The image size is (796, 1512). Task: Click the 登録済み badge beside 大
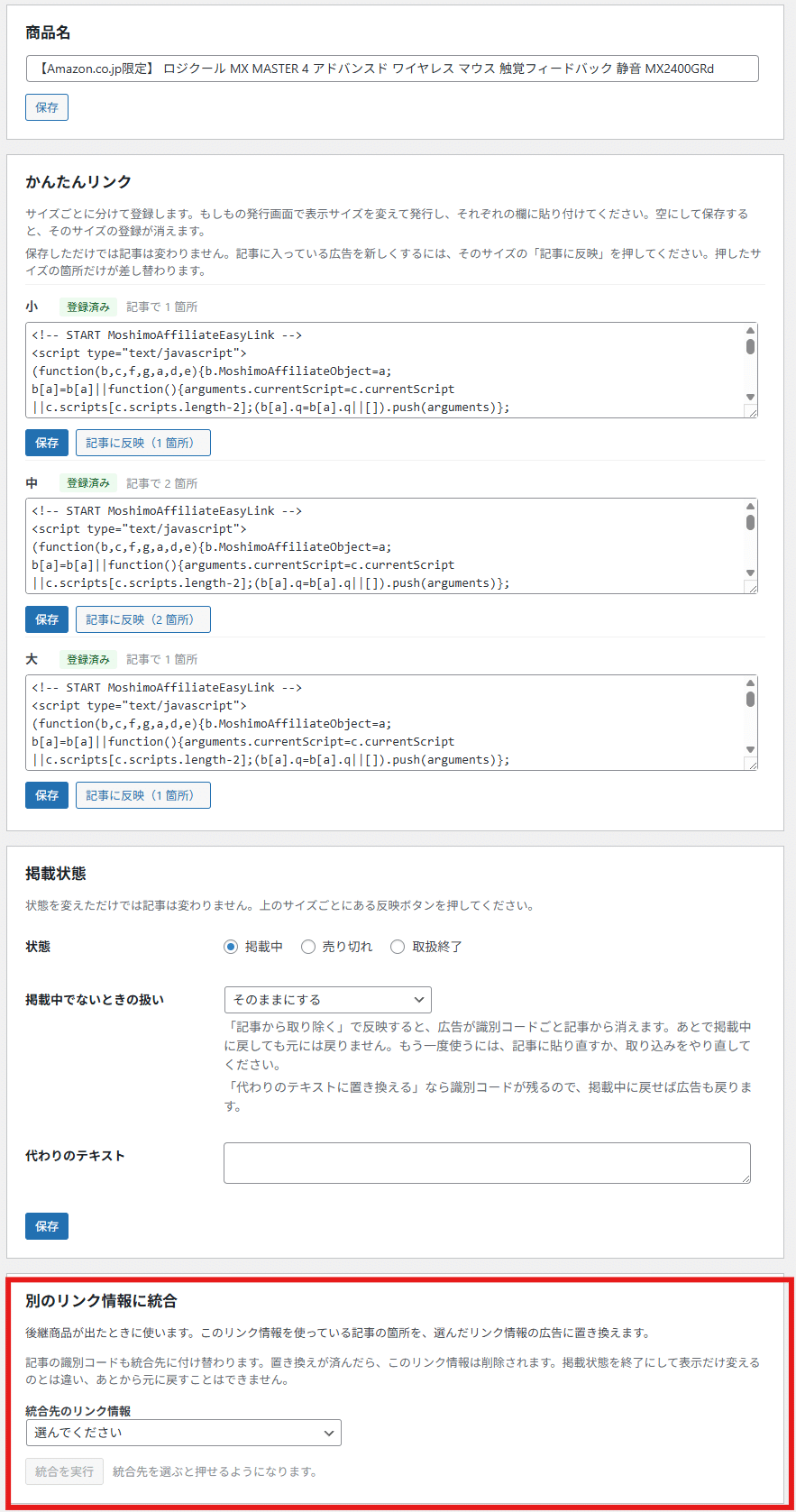click(88, 660)
